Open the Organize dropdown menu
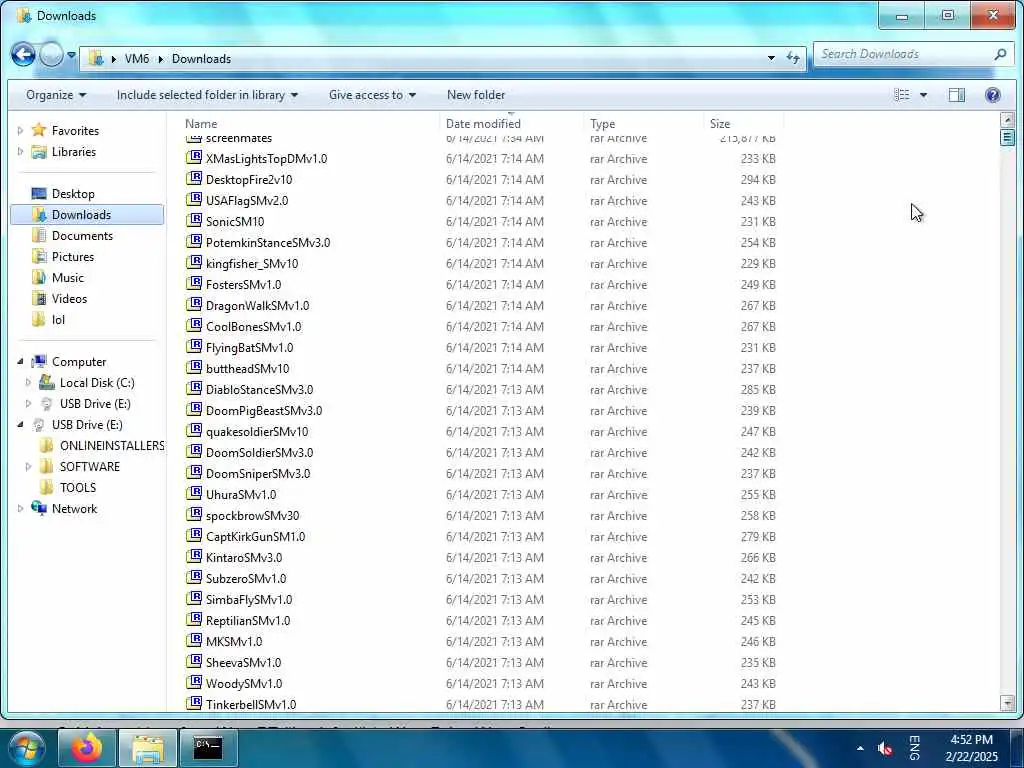1024x768 pixels. coord(56,95)
